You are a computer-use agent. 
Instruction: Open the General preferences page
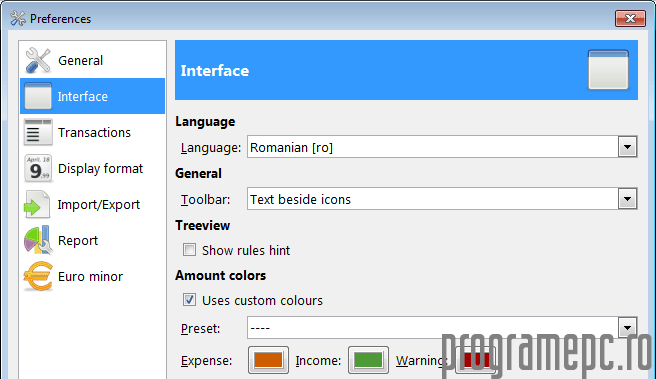[92, 60]
